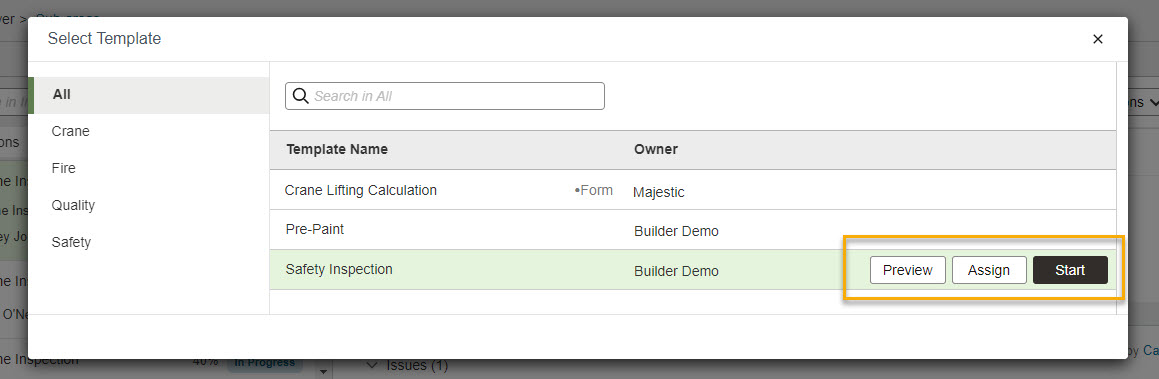
Task: Focus the Search in All field
Action: [x=445, y=96]
